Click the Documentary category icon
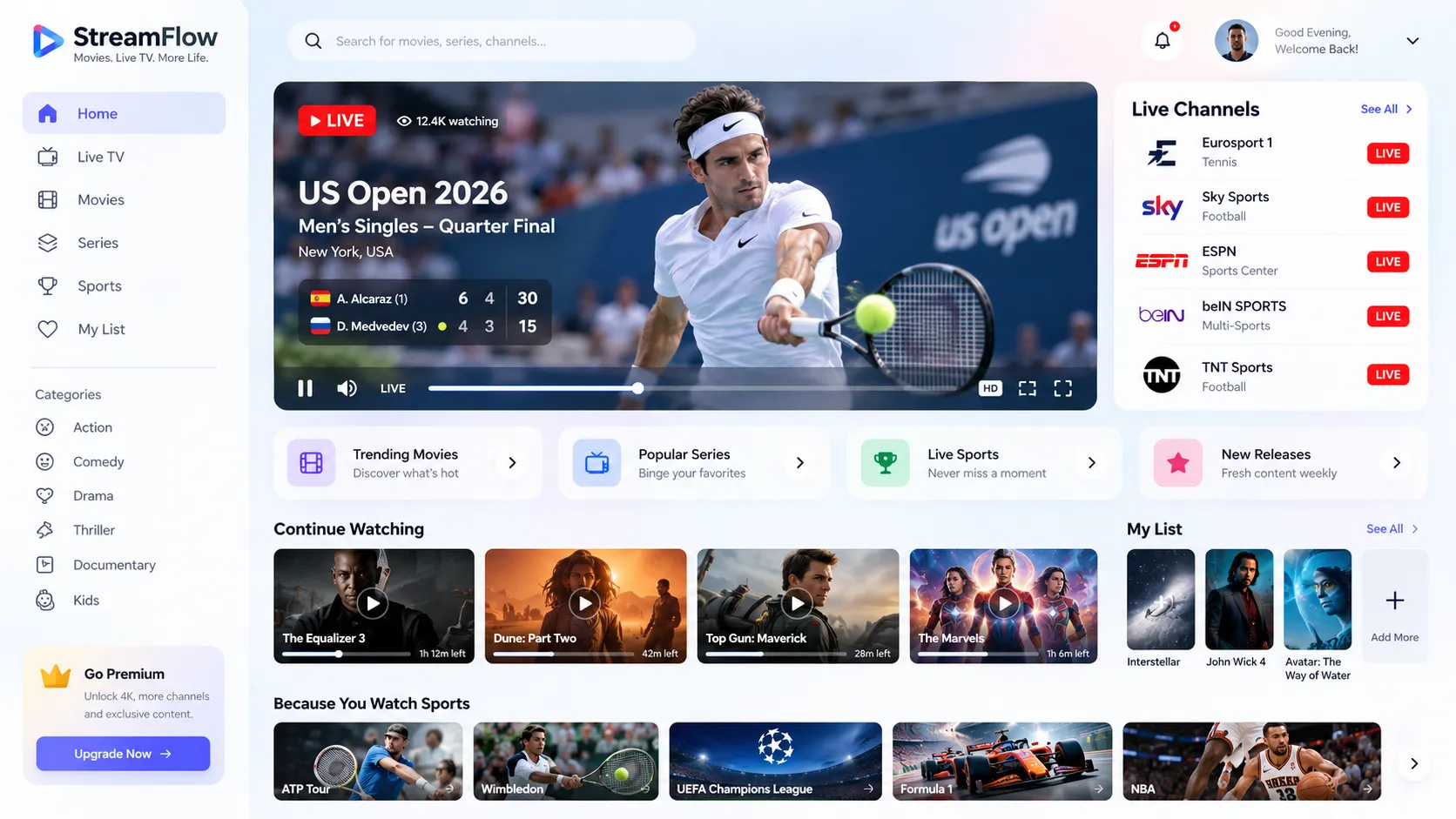The height and width of the screenshot is (819, 1456). point(45,565)
